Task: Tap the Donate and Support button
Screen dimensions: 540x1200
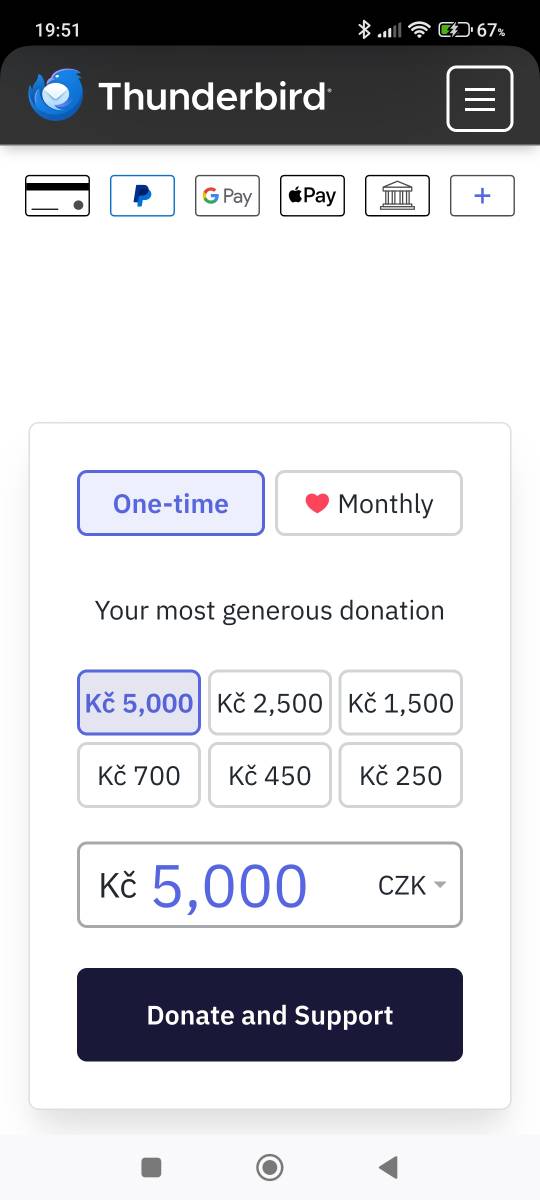Action: (x=270, y=1015)
